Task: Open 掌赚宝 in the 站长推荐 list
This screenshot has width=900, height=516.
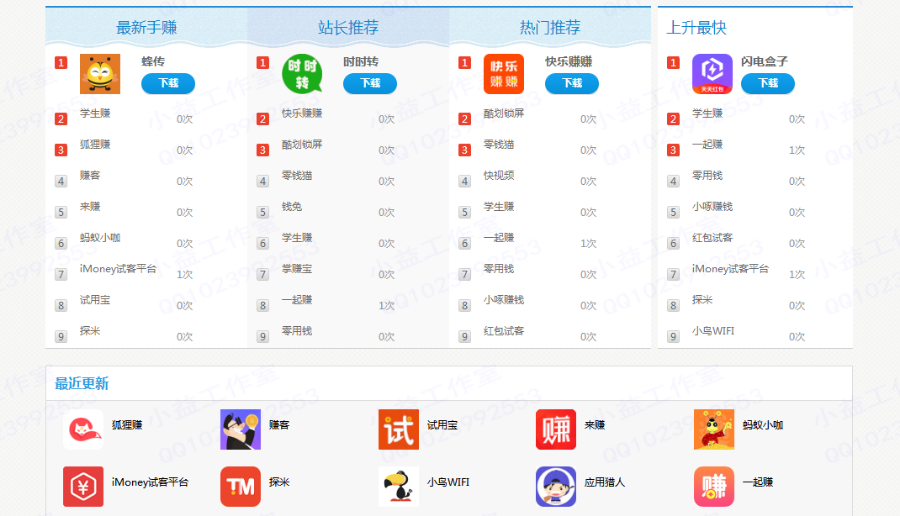Action: (297, 269)
